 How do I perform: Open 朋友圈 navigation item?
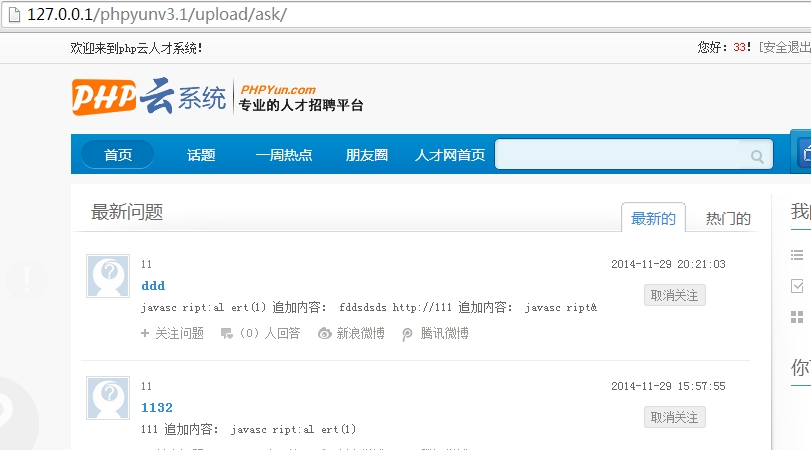pyautogui.click(x=367, y=155)
